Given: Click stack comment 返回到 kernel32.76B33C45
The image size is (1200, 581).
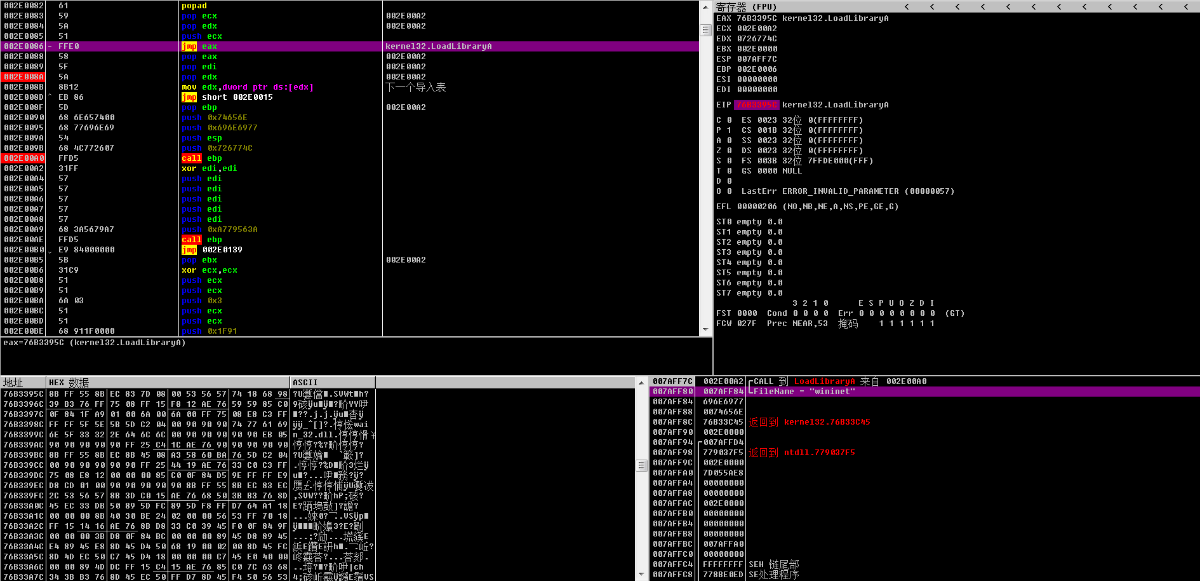Looking at the screenshot, I should [809, 422].
